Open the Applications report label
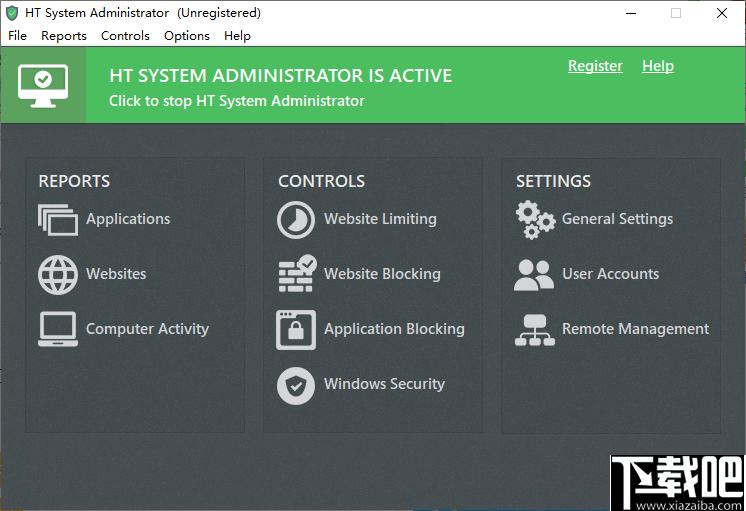Image resolution: width=746 pixels, height=511 pixels. [x=128, y=219]
